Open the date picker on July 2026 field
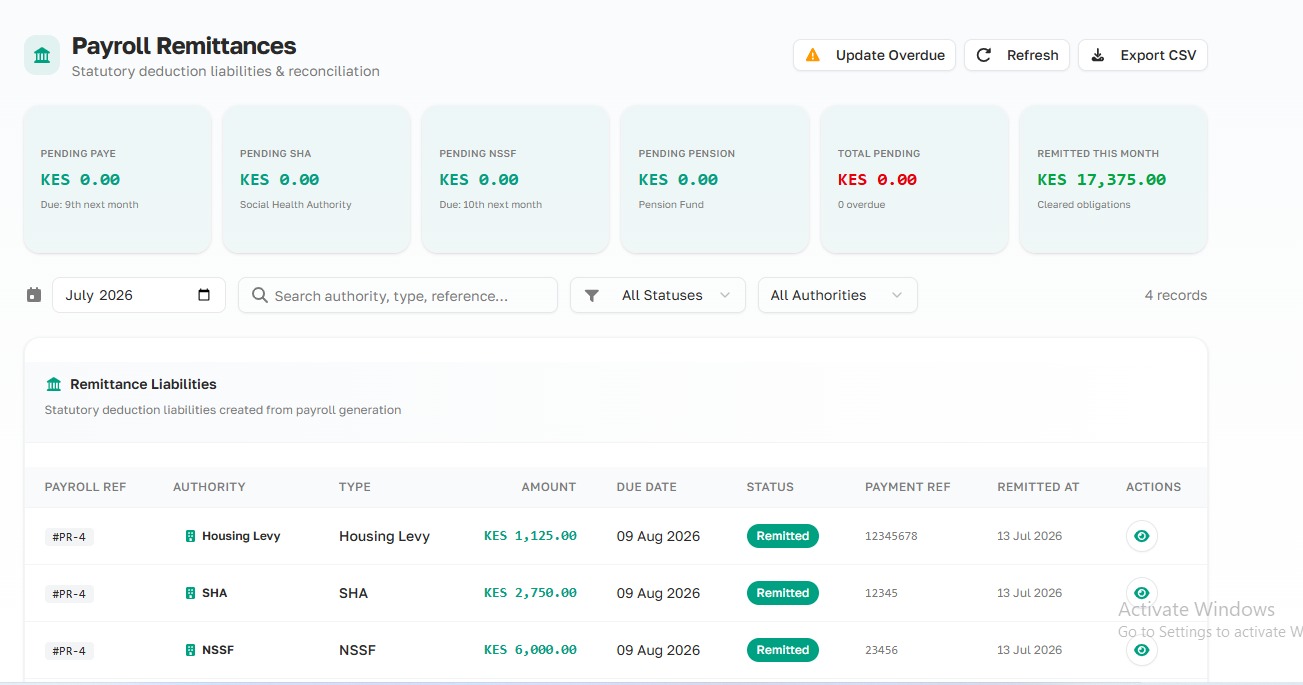 [x=204, y=295]
